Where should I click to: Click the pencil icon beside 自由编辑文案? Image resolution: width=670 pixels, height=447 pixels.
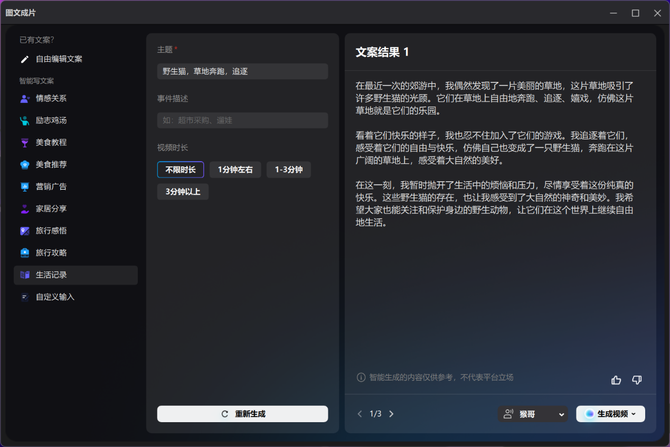click(25, 59)
